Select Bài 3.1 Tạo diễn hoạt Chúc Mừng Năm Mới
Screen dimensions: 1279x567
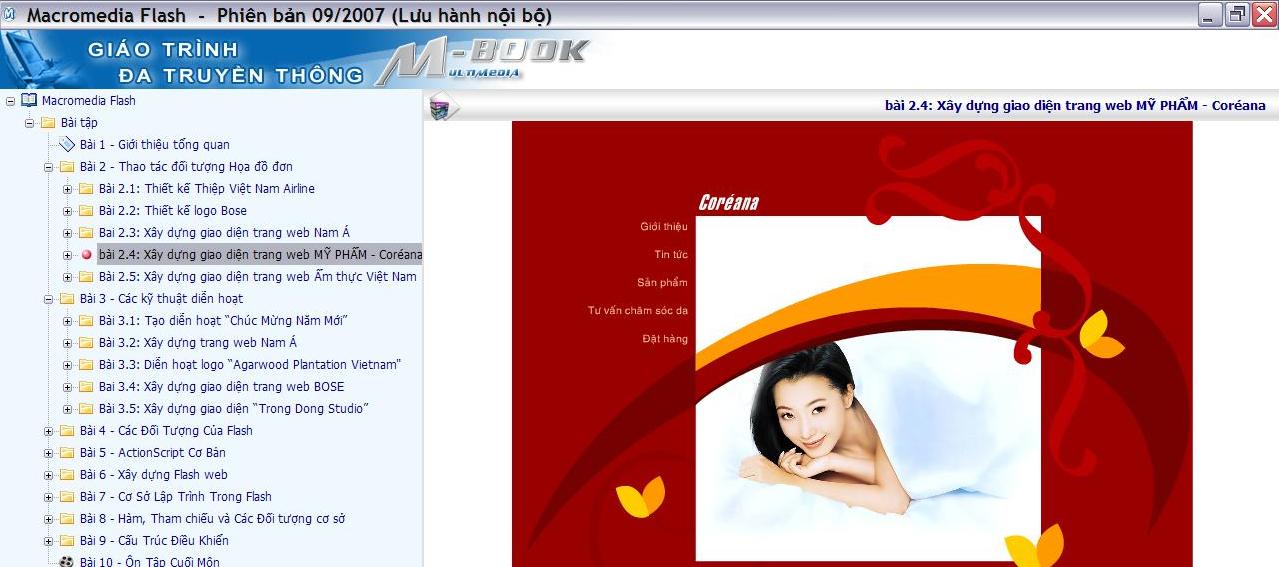[223, 321]
